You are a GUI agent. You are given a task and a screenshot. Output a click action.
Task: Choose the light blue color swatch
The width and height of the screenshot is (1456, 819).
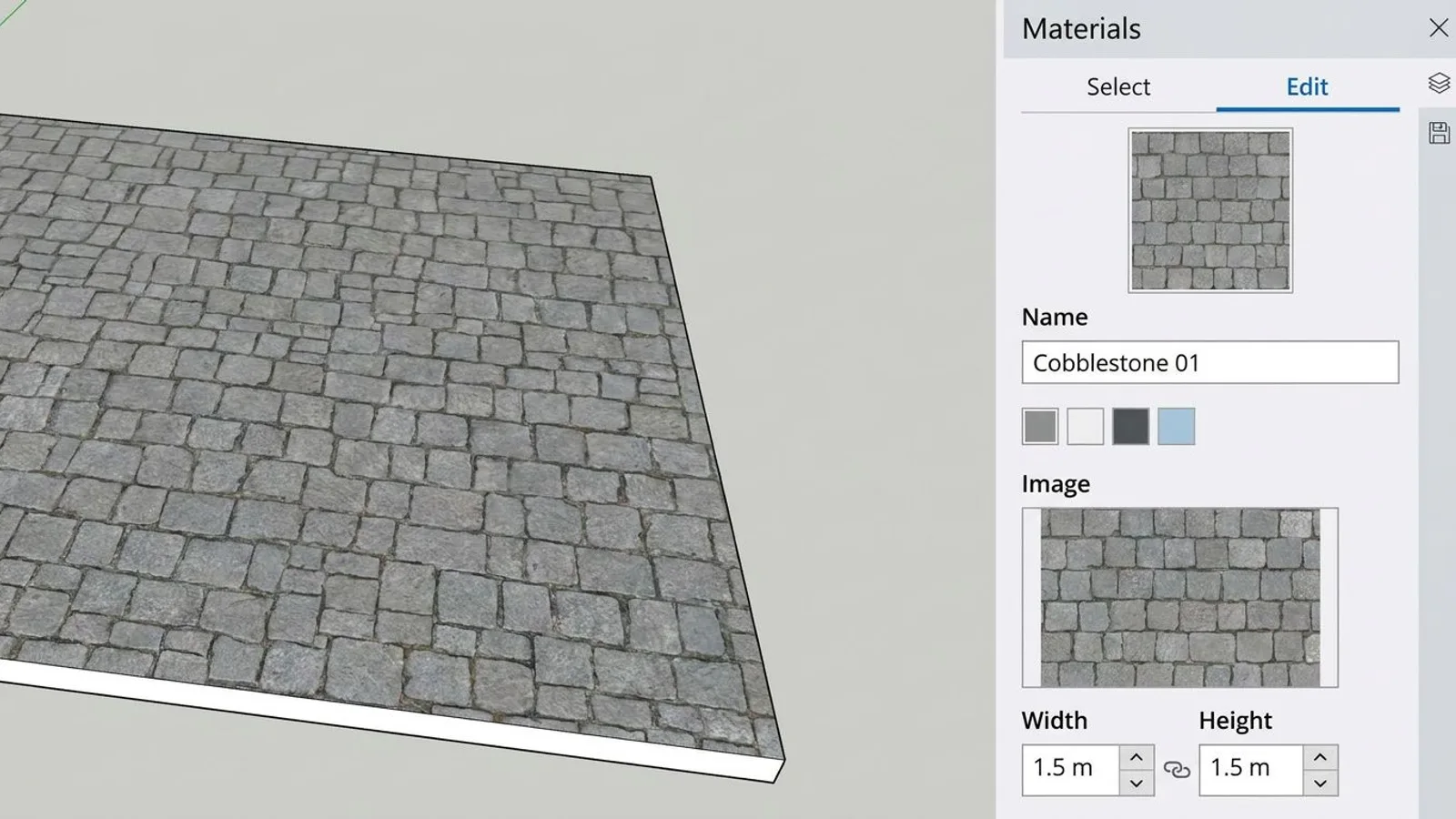tap(1177, 426)
